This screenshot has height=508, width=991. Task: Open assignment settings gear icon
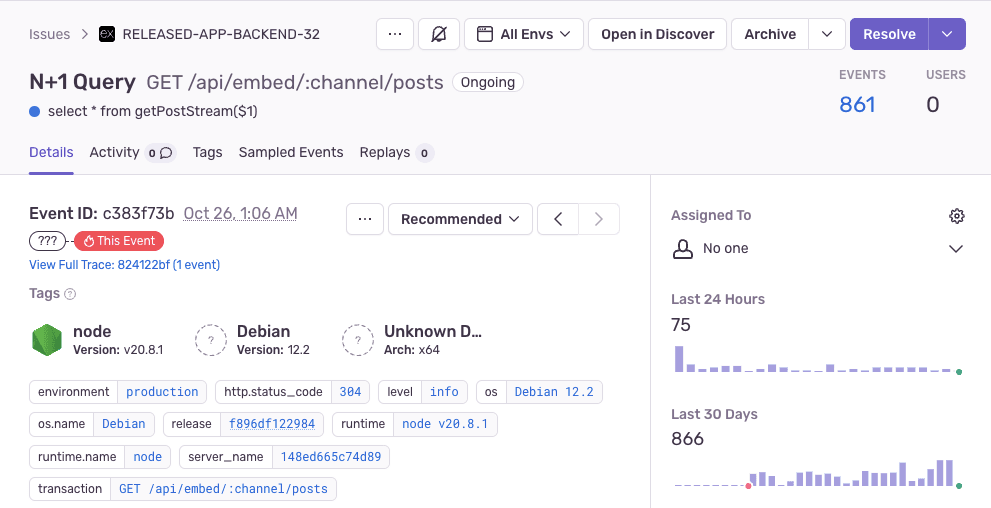click(x=957, y=216)
